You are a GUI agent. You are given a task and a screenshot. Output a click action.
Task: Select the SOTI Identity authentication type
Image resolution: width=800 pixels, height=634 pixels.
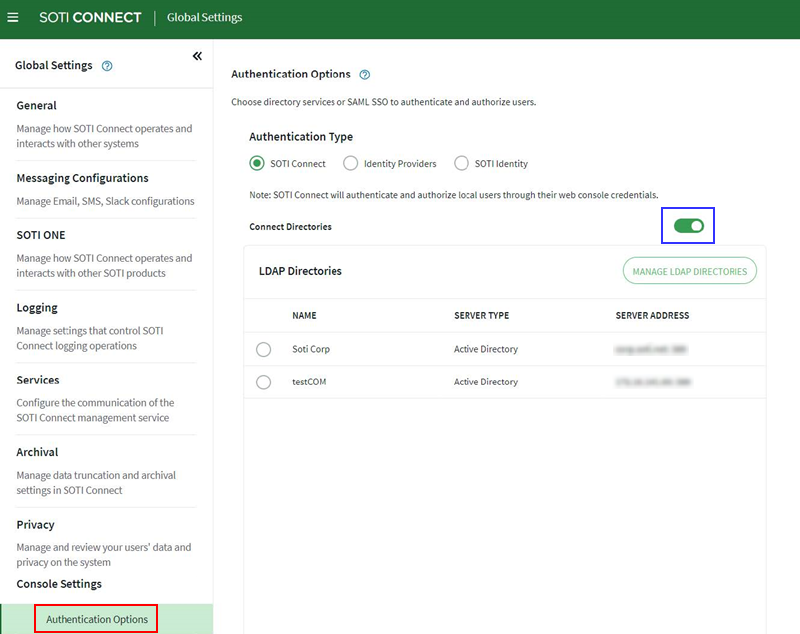click(461, 163)
